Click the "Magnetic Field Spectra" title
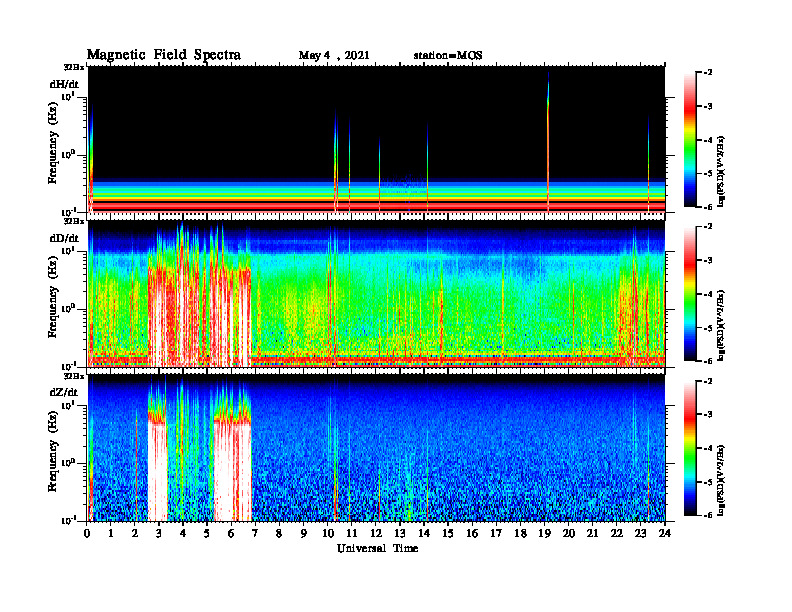 click(164, 55)
